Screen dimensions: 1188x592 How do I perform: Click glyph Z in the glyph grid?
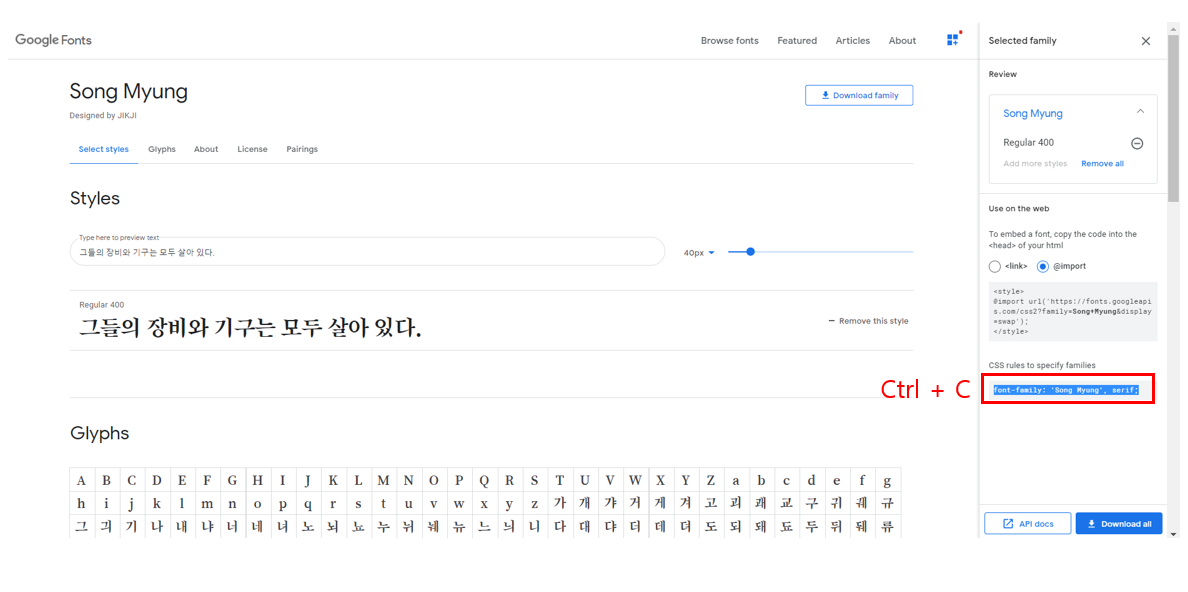coord(711,480)
